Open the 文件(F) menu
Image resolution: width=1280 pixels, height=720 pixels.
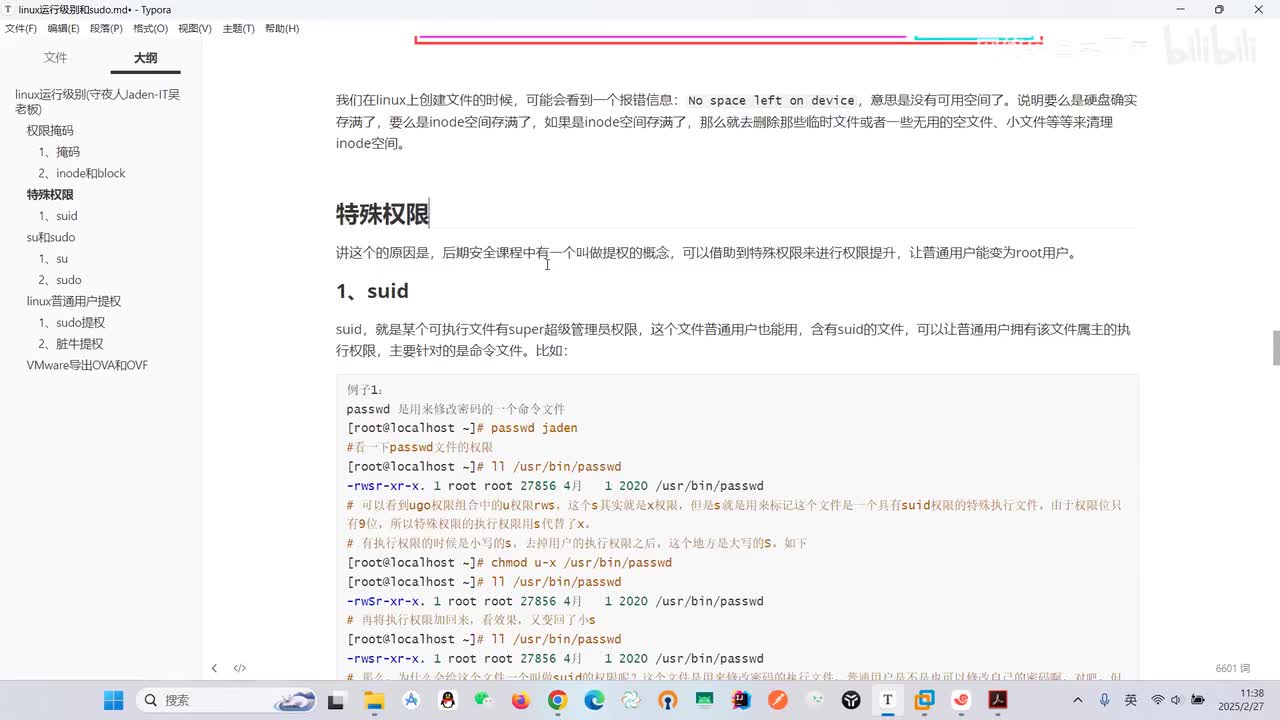coord(21,28)
